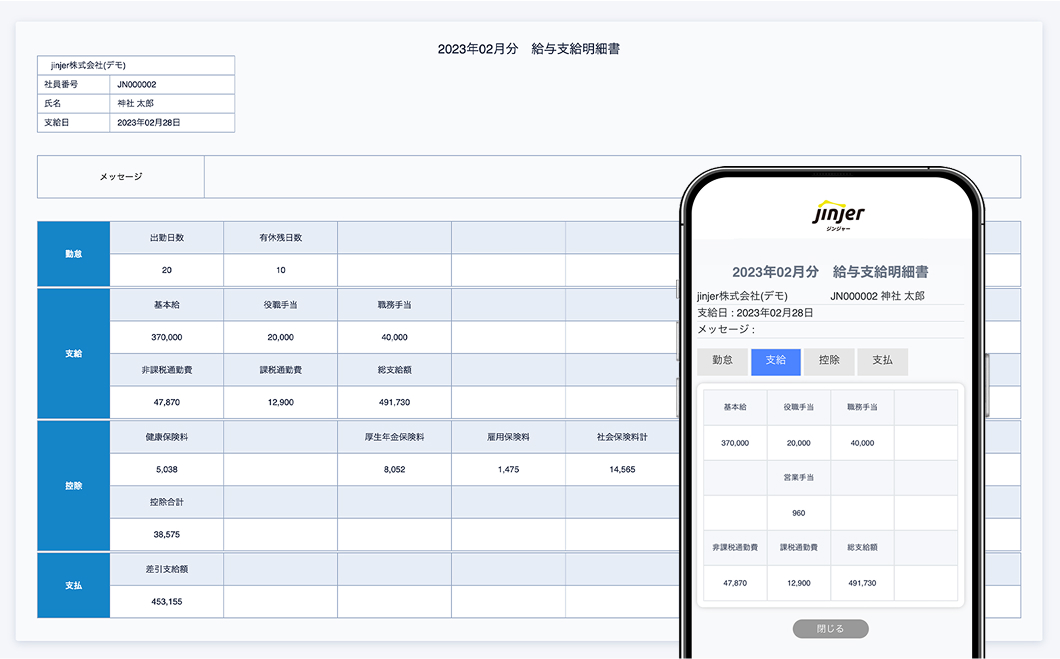Screen dimensions: 1060x659
Task: Click the 給与支給明細書 title at the top of the desktop page
Action: tap(528, 49)
